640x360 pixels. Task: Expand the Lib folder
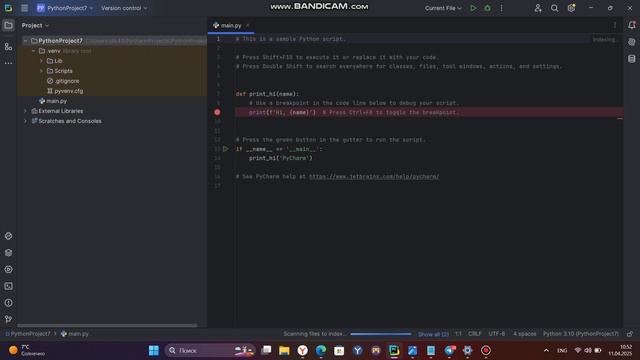[x=41, y=61]
